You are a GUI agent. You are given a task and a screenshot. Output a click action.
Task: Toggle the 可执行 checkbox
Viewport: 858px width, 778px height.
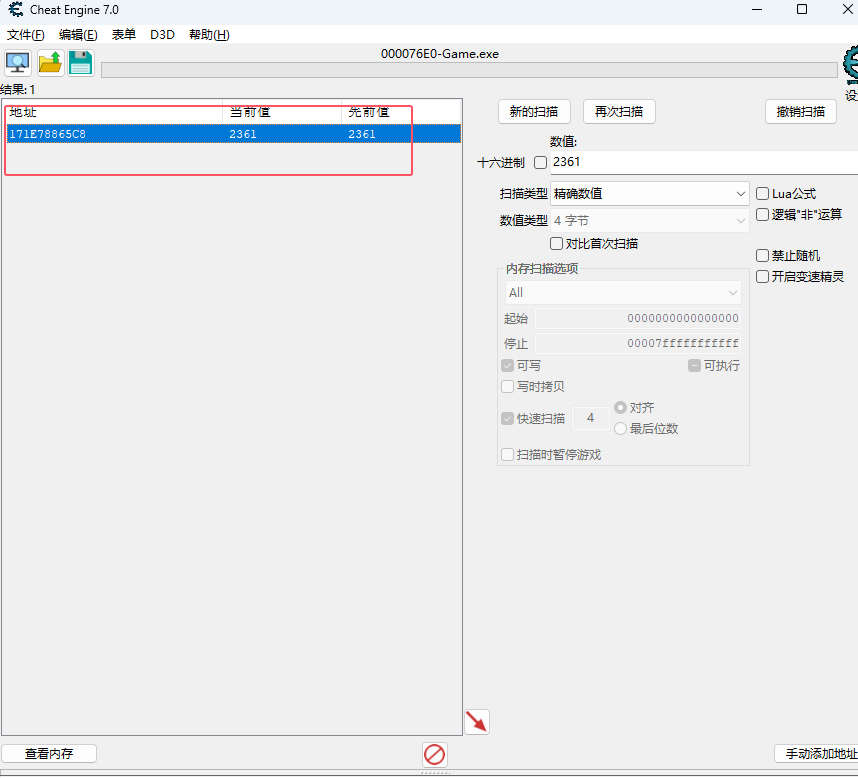coord(694,365)
